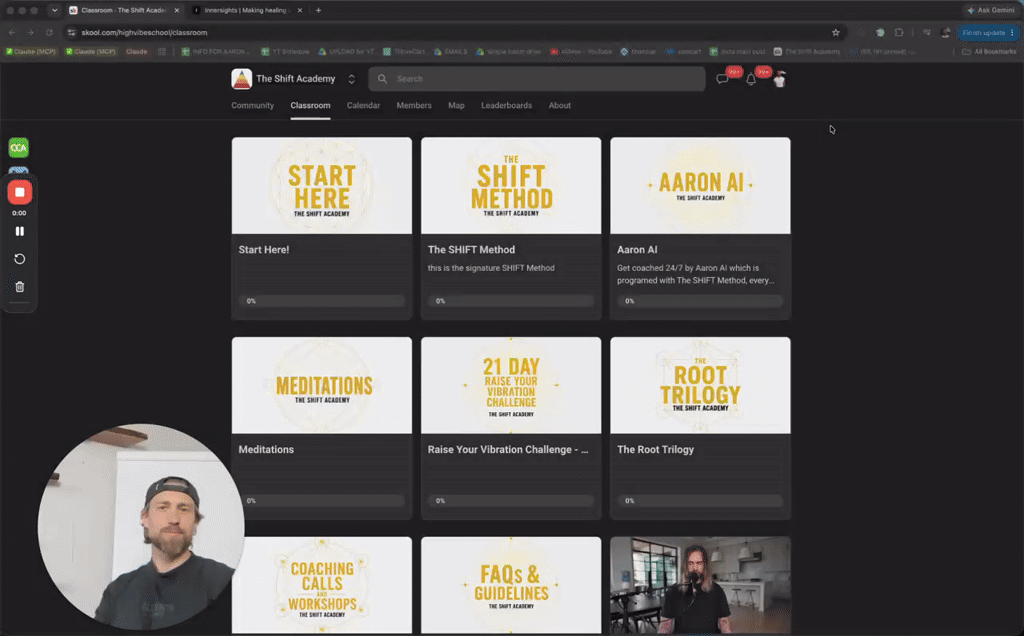Click the green CCA extension icon
This screenshot has height=636, width=1024.
coord(19,148)
